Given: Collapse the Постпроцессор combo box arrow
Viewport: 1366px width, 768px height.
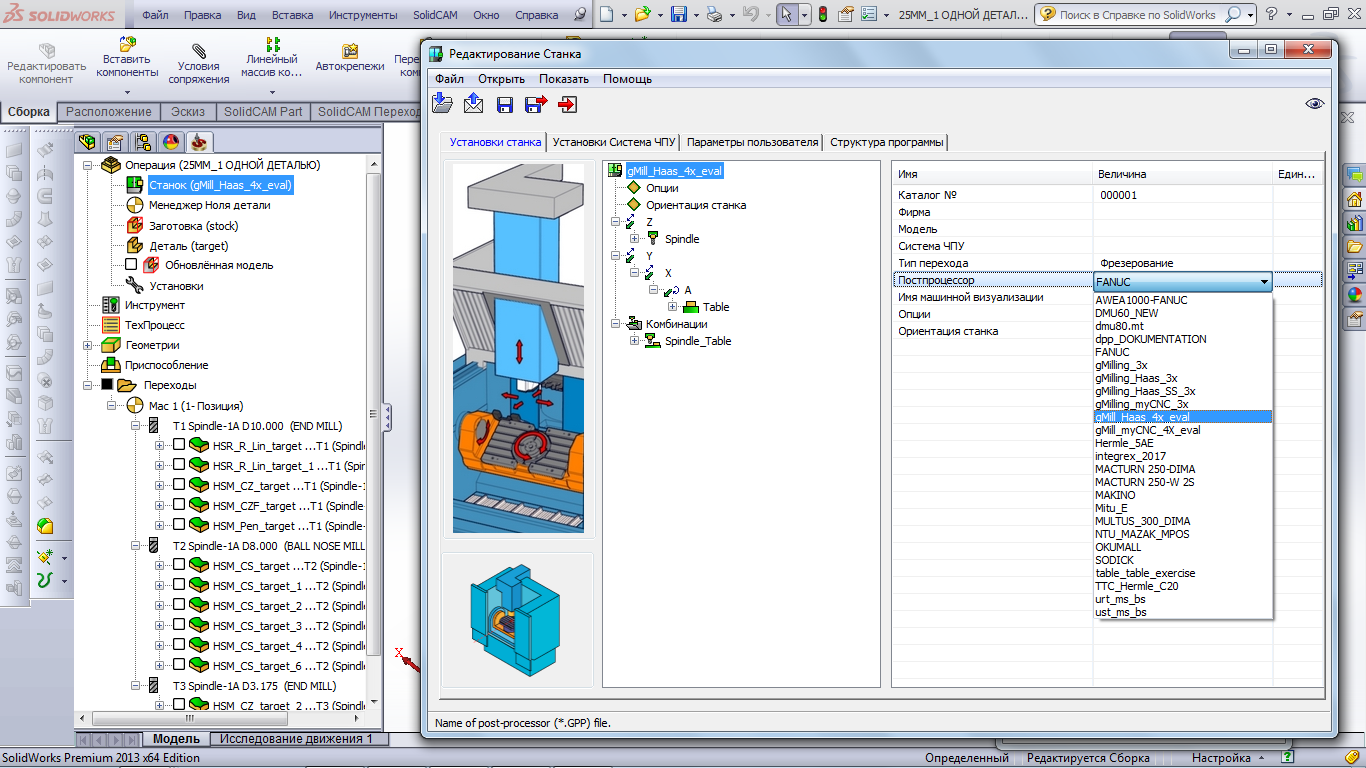Looking at the screenshot, I should (x=1264, y=282).
